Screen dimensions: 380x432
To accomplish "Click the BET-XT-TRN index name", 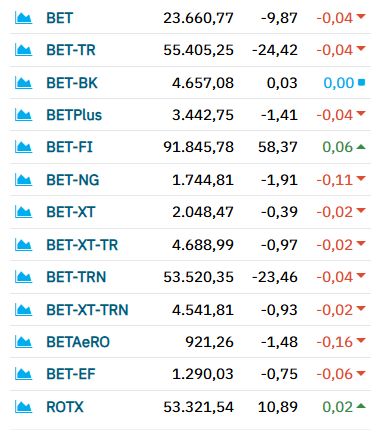I will [x=87, y=310].
